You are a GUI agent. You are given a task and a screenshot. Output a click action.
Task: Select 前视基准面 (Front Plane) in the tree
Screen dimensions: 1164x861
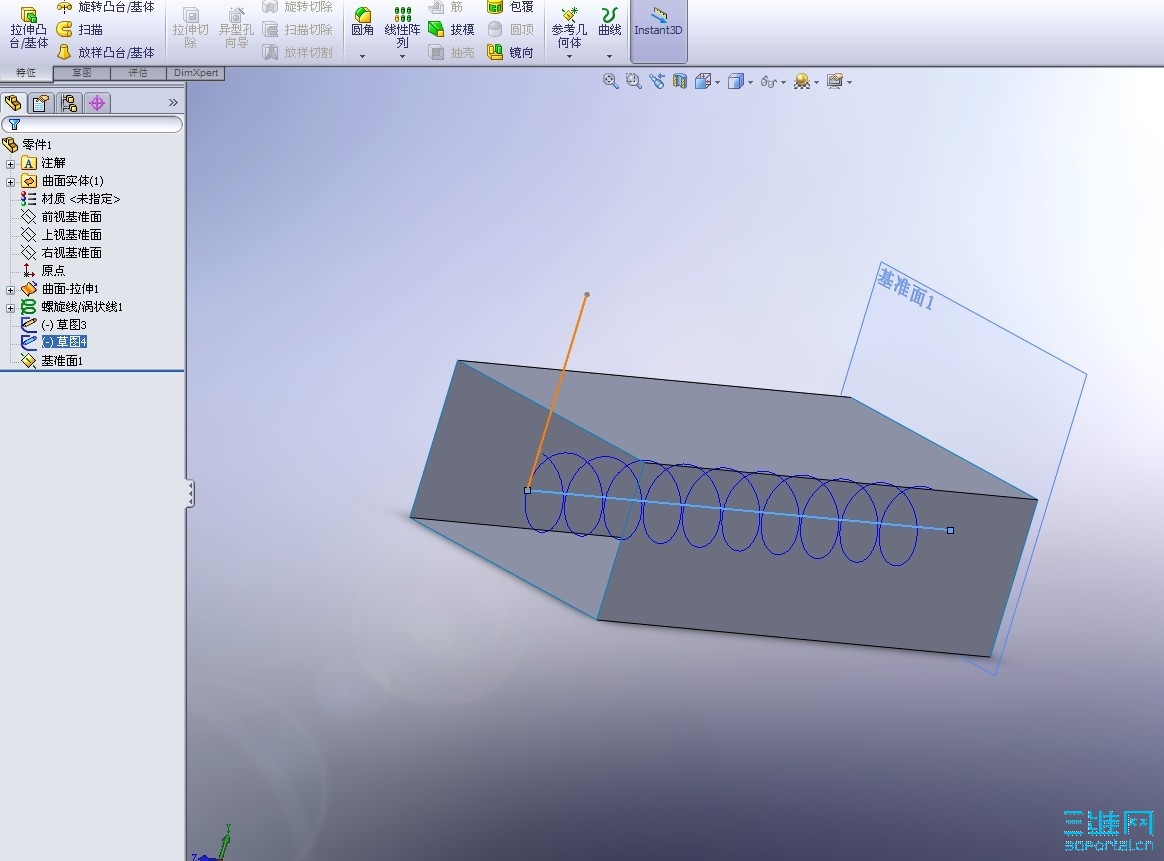pos(62,217)
